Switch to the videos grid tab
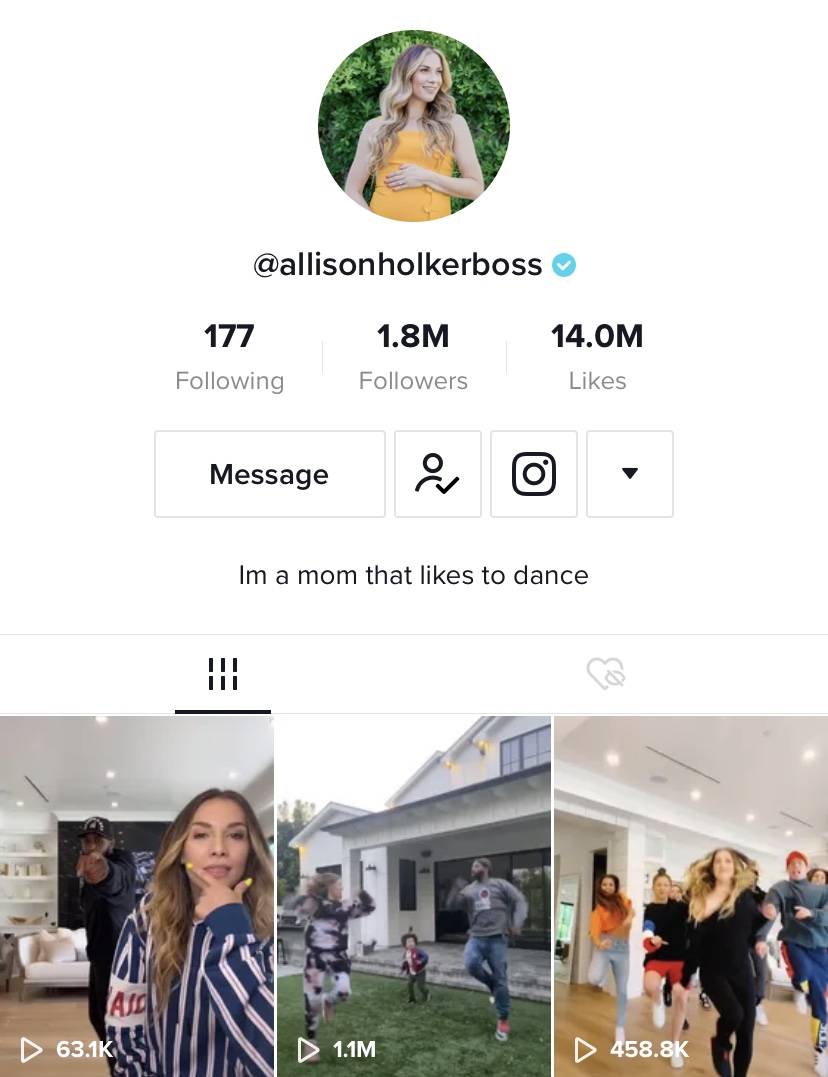This screenshot has height=1077, width=828. click(x=223, y=674)
